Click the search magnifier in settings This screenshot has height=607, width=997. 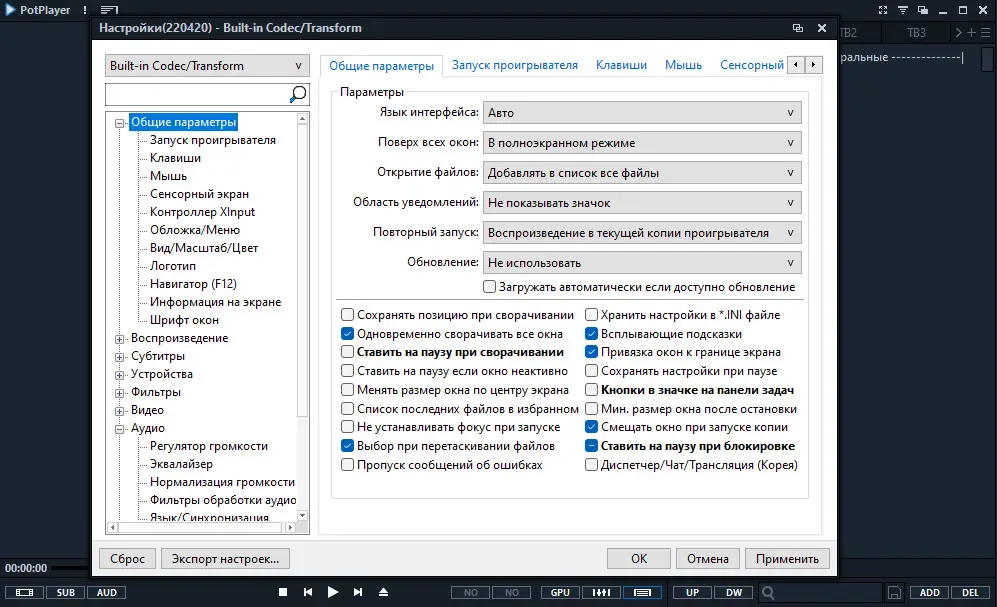(x=298, y=95)
